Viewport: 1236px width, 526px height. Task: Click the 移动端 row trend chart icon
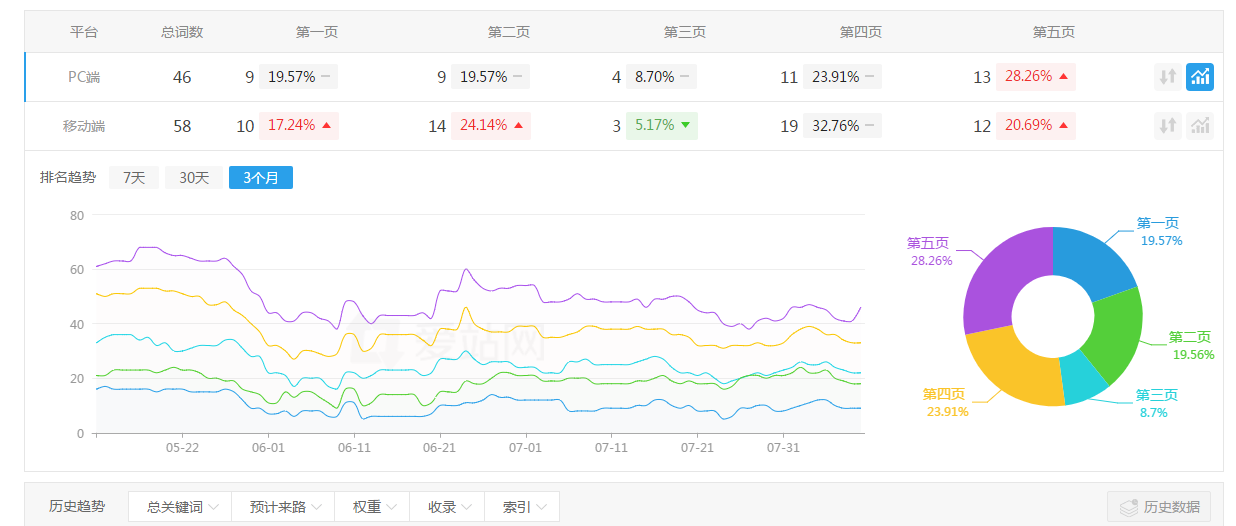click(1200, 126)
